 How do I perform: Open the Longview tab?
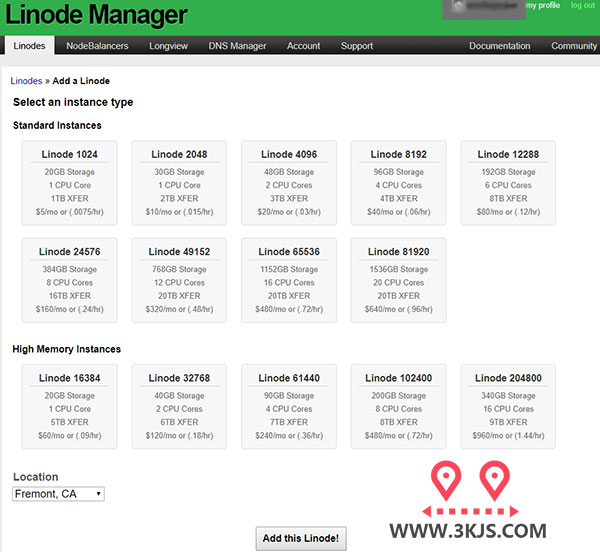click(168, 46)
